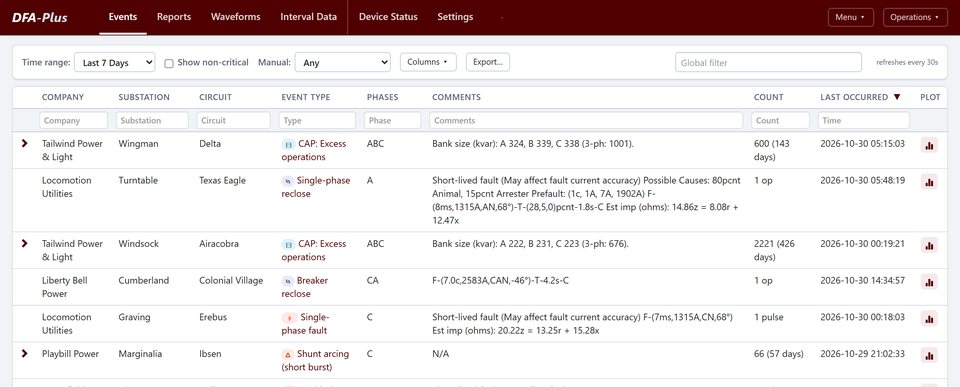Open the Manual filter dropdown
This screenshot has height=387, width=960.
[x=342, y=62]
